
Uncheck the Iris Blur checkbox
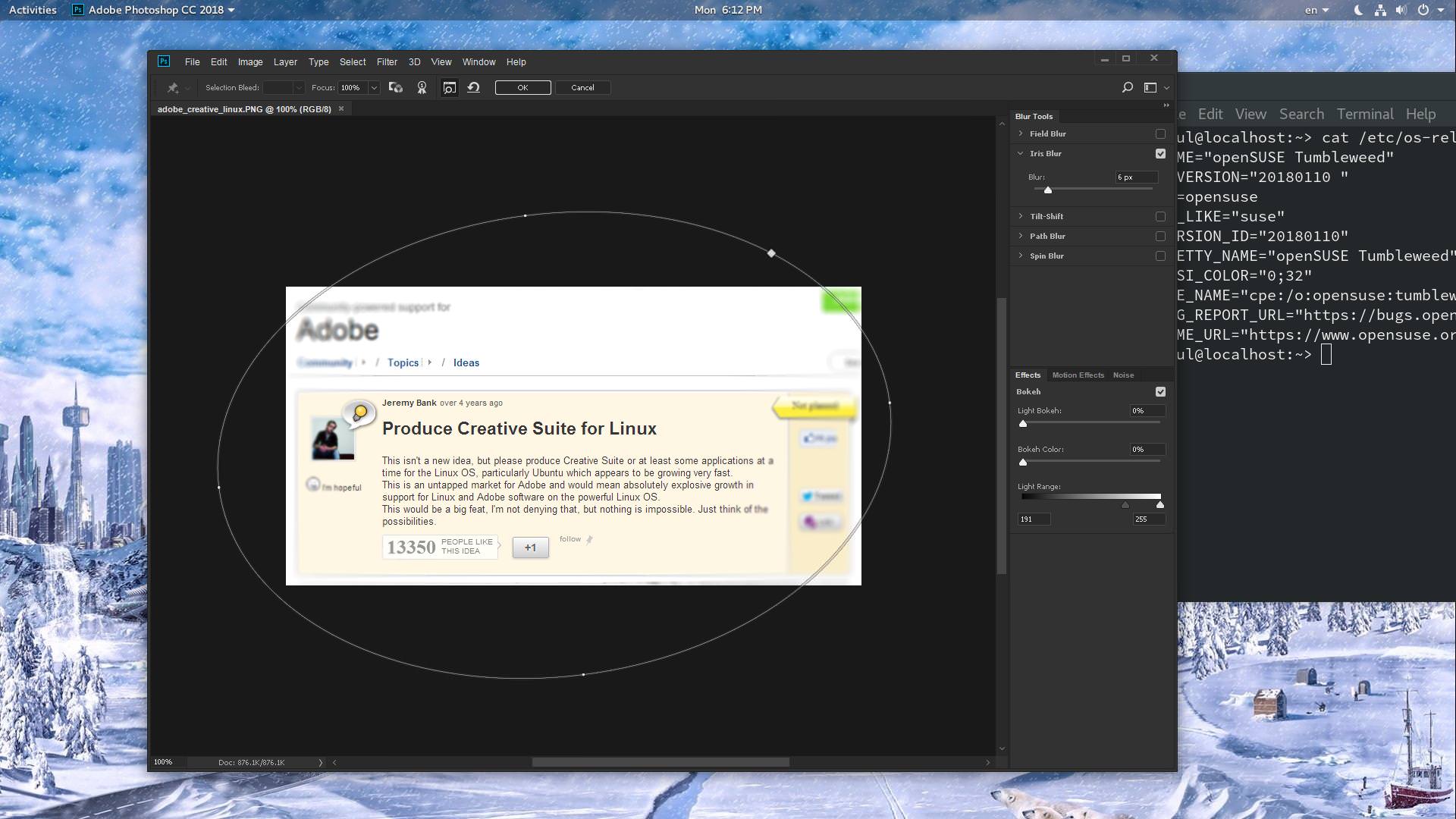[x=1160, y=154]
